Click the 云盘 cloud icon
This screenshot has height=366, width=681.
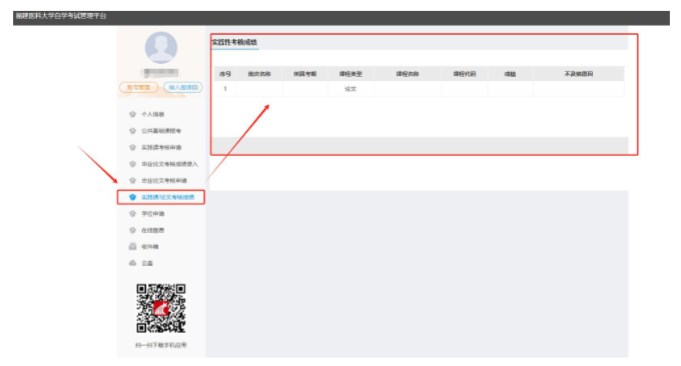tap(132, 263)
